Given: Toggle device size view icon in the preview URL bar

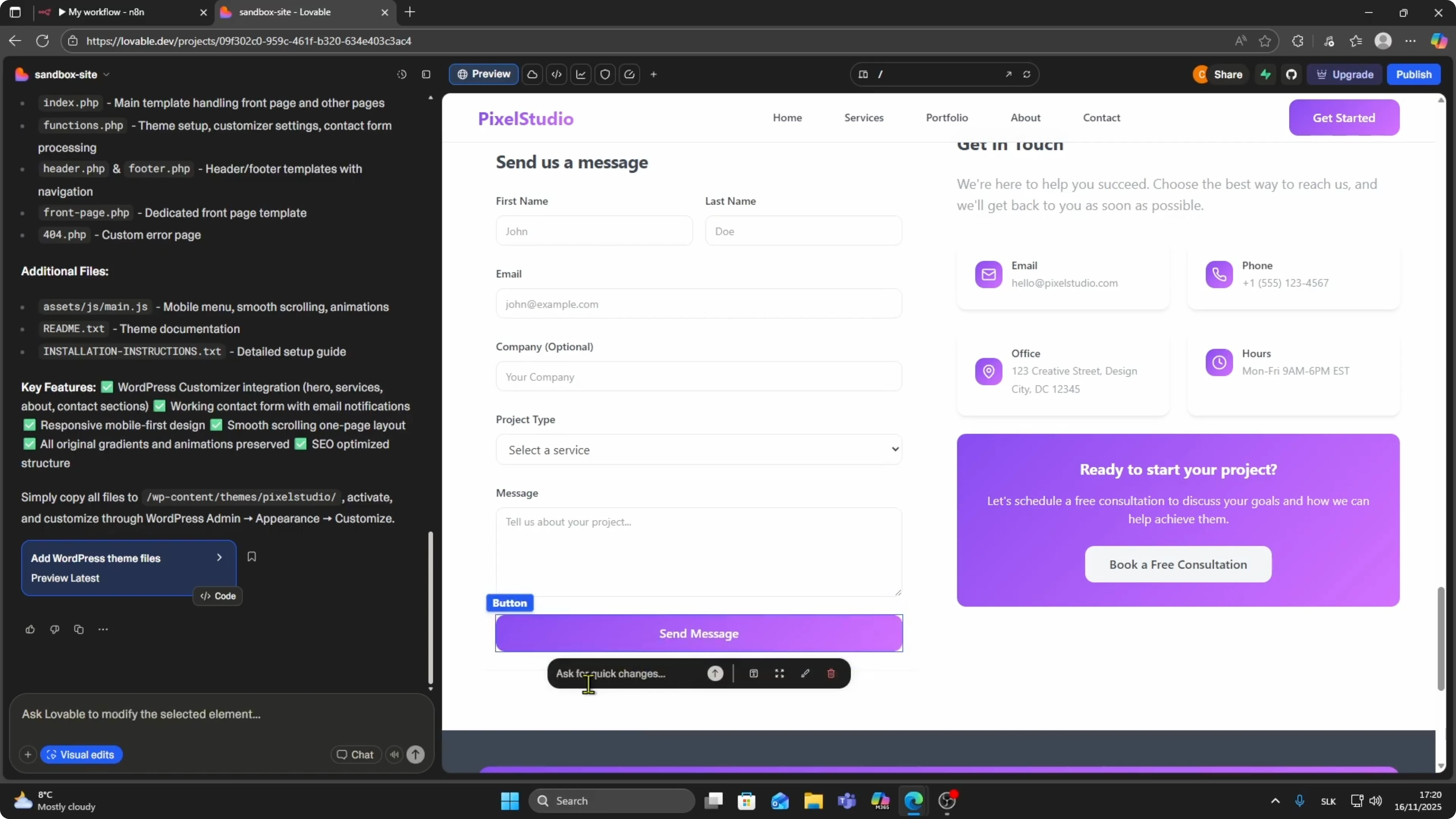Looking at the screenshot, I should pyautogui.click(x=863, y=75).
